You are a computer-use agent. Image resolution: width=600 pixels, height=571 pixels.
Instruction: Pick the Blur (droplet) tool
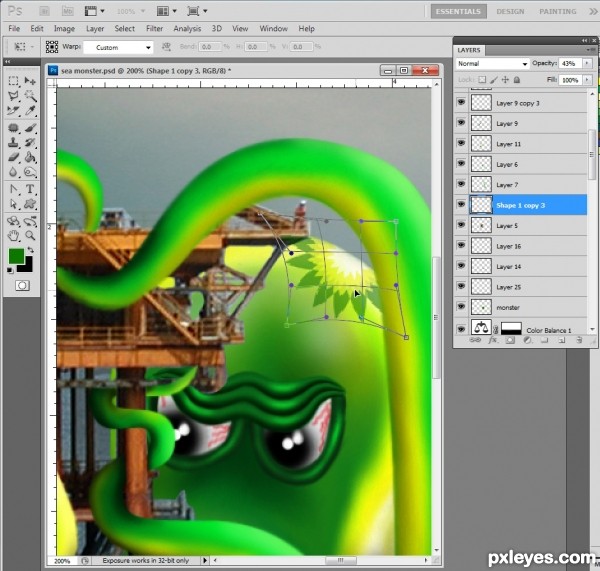pyautogui.click(x=13, y=172)
